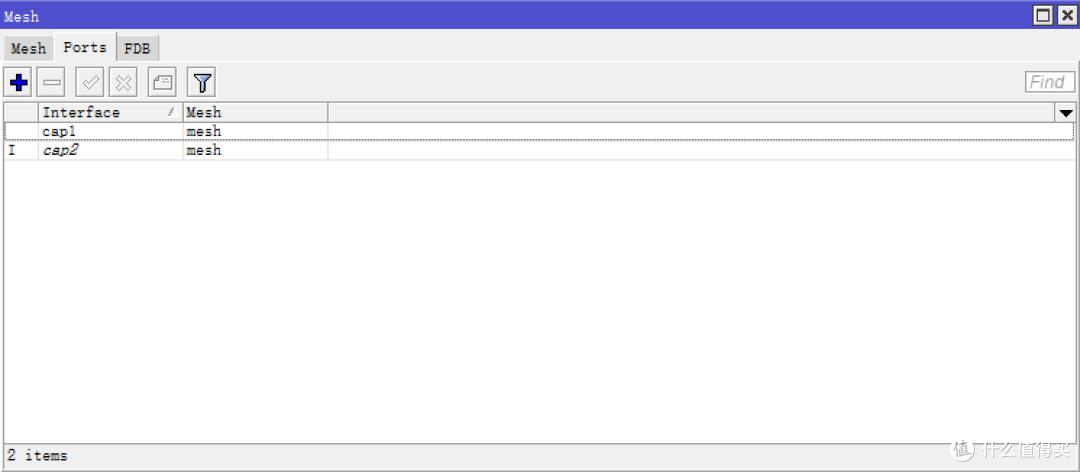Open the columns dropdown arrow

coord(1066,113)
